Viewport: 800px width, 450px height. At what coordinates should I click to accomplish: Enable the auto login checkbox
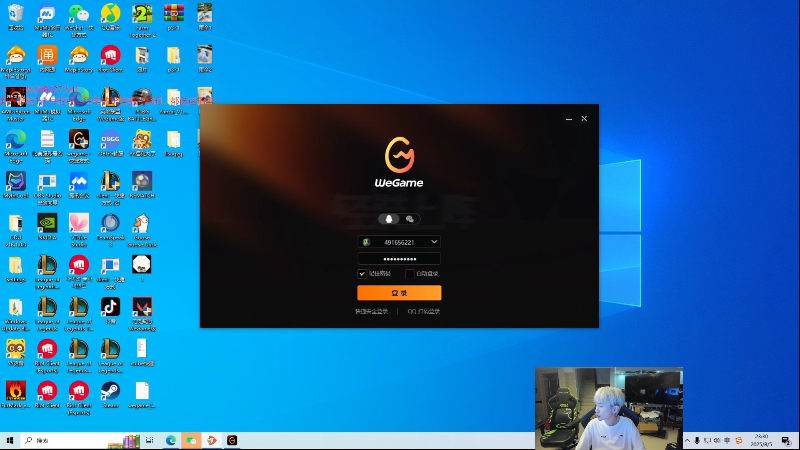[x=409, y=274]
